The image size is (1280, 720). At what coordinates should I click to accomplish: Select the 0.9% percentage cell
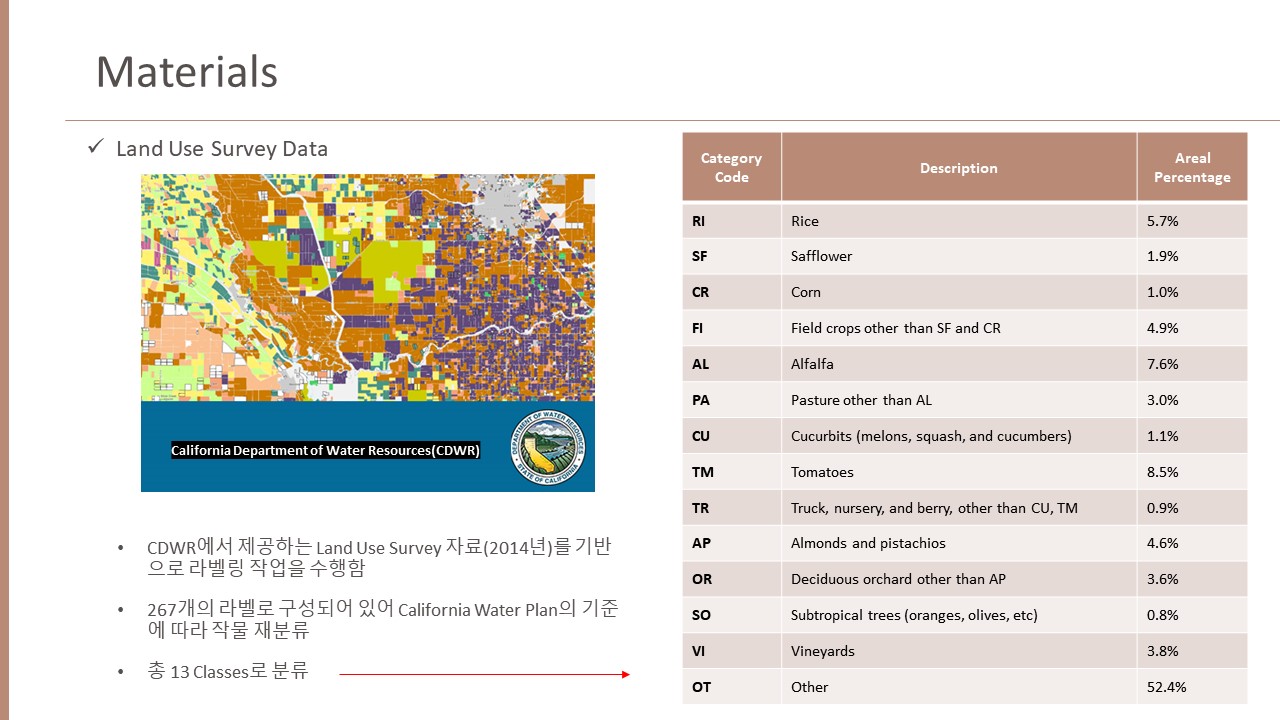click(x=1192, y=508)
